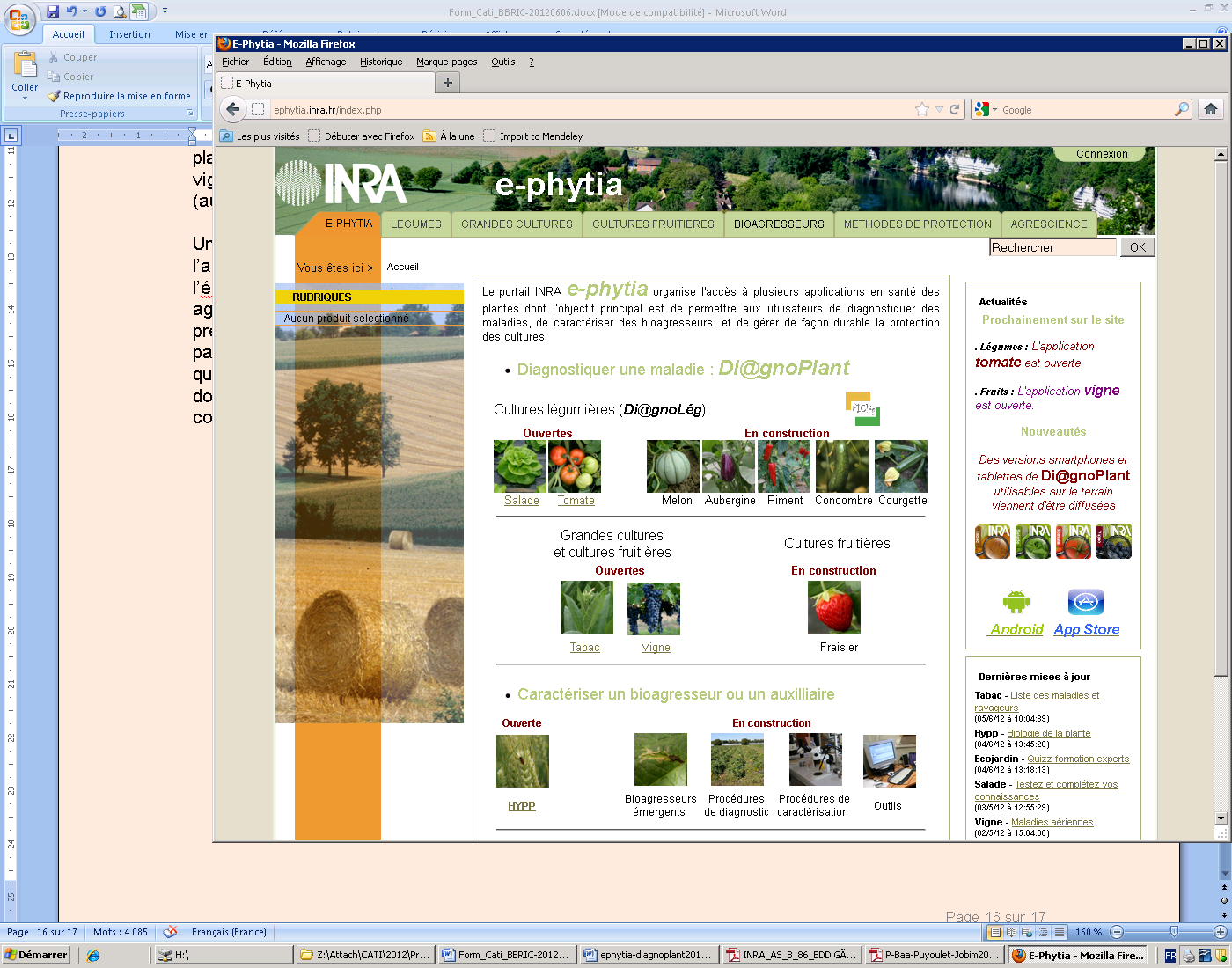
Task: Click the search magnifier icon in Firefox
Action: coord(1182,109)
